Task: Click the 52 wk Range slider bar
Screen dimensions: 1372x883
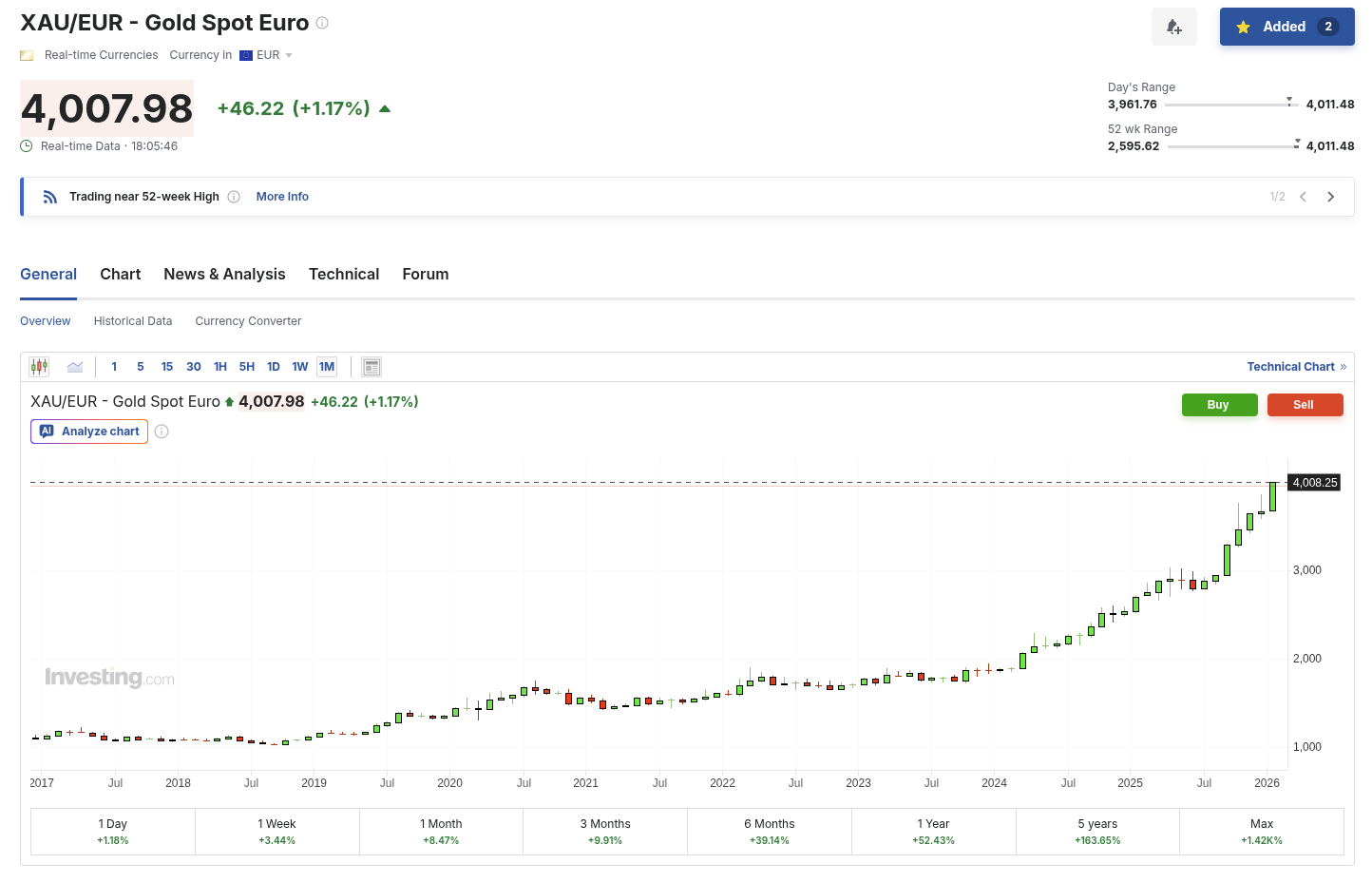Action: point(1233,145)
